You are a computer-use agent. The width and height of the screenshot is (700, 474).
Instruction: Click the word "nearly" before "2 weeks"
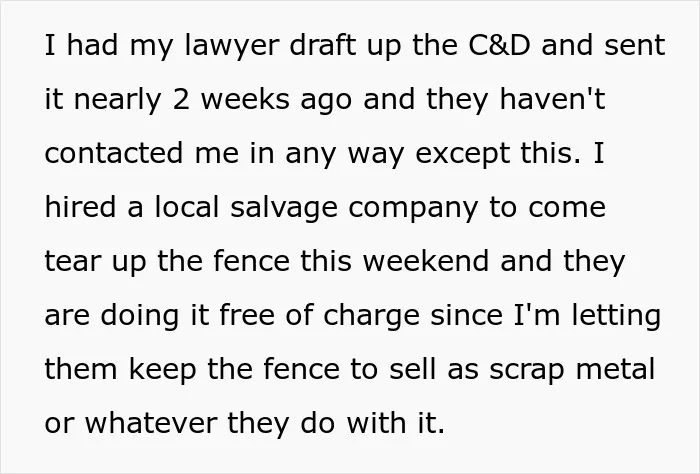click(x=117, y=100)
